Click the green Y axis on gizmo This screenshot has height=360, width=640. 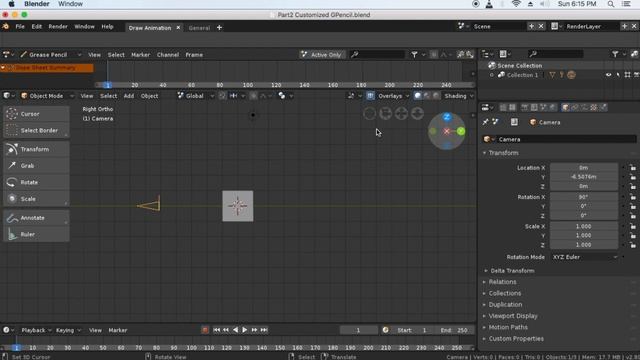461,131
